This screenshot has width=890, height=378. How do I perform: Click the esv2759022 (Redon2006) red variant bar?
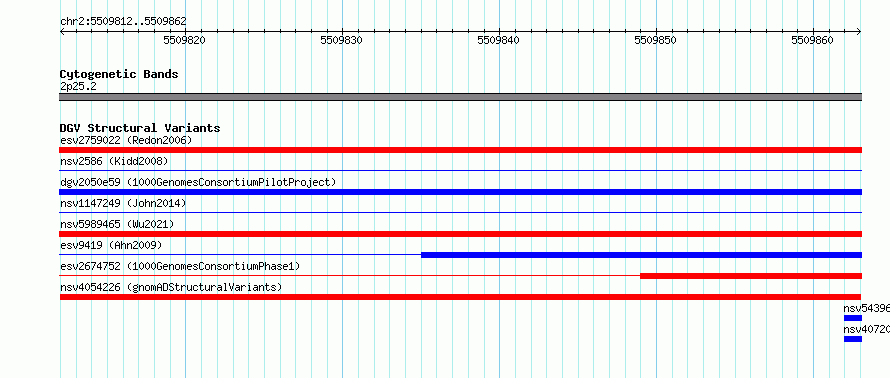tap(460, 150)
